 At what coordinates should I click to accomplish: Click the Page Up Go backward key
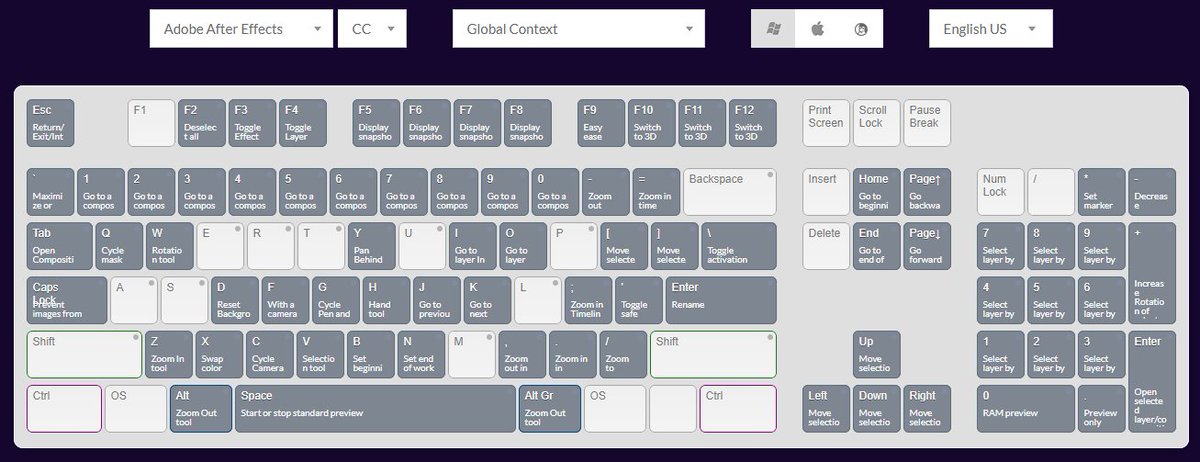pos(927,192)
